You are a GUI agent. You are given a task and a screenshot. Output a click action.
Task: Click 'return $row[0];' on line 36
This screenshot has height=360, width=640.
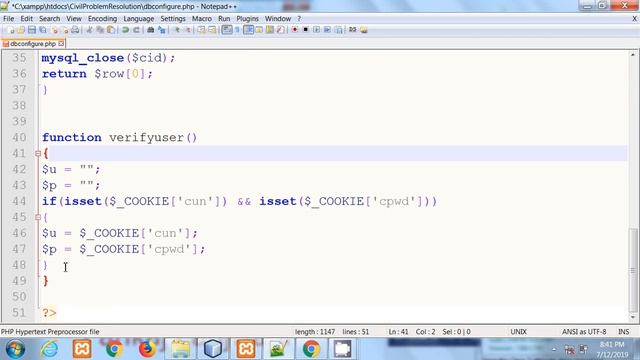(97, 74)
